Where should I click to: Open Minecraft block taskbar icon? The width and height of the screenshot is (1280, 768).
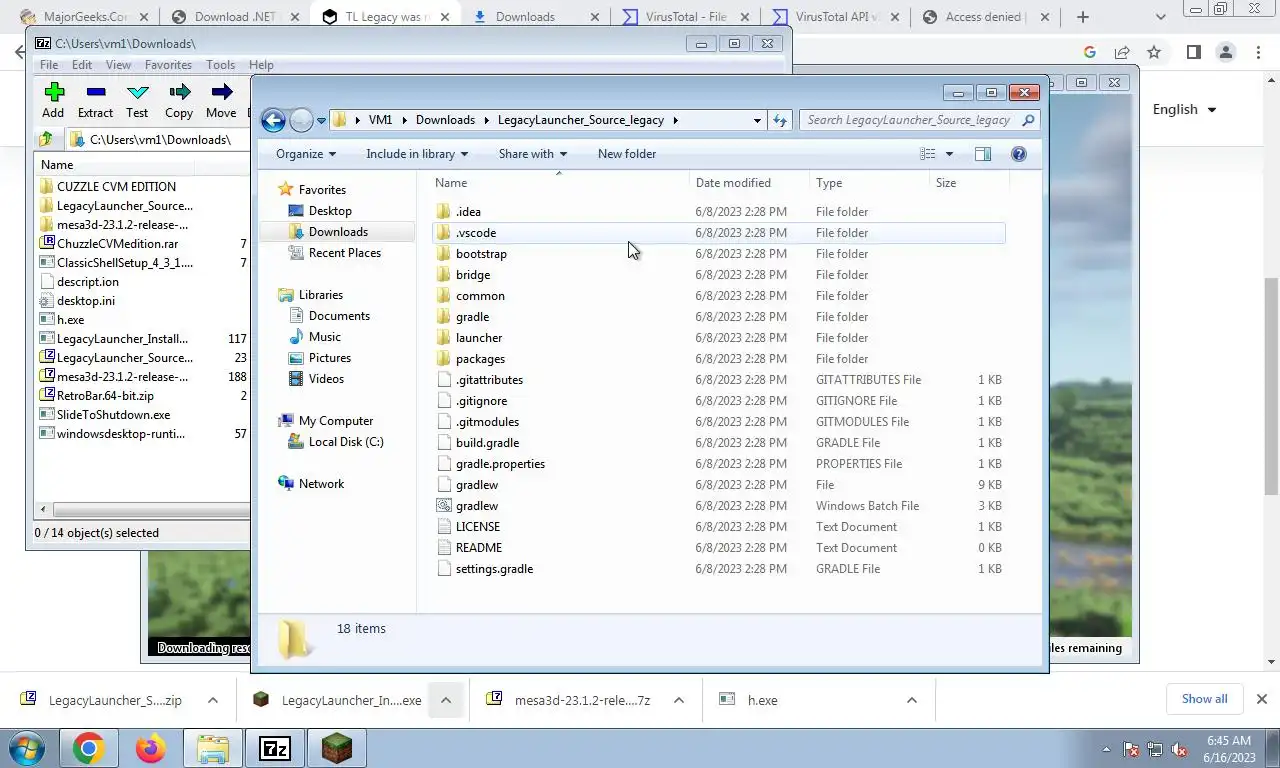(x=337, y=748)
